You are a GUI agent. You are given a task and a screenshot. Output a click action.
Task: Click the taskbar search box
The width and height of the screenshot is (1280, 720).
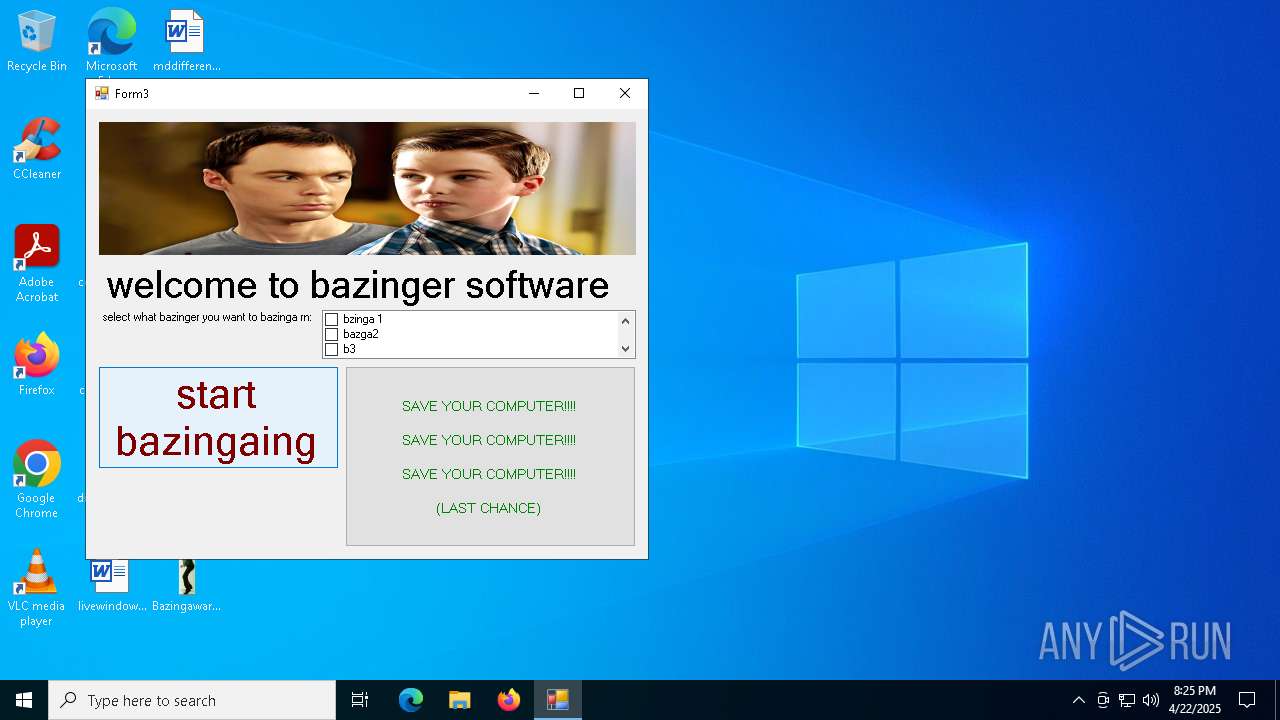tap(192, 700)
